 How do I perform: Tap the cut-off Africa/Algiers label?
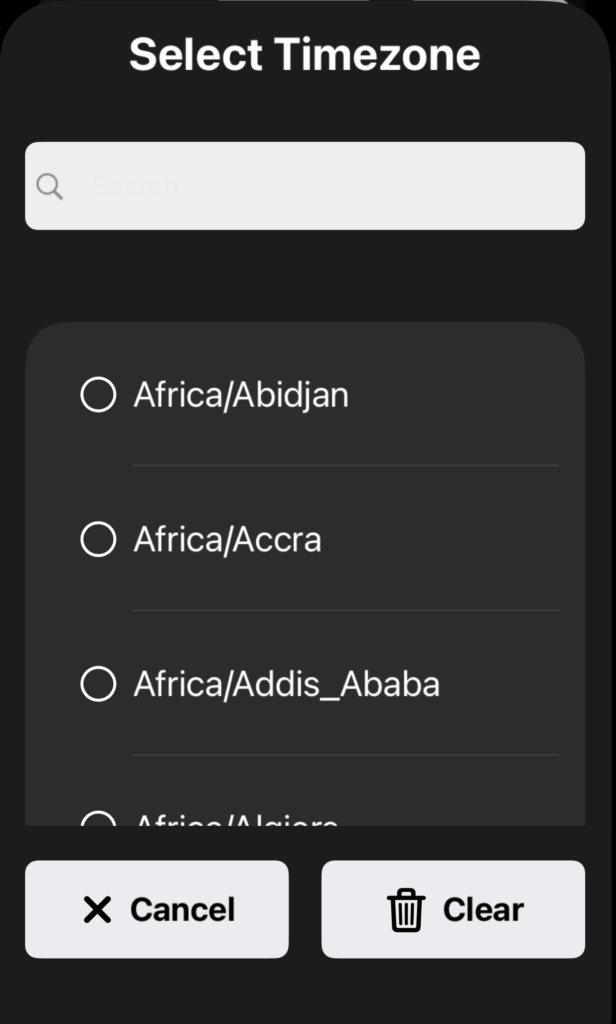tap(236, 821)
